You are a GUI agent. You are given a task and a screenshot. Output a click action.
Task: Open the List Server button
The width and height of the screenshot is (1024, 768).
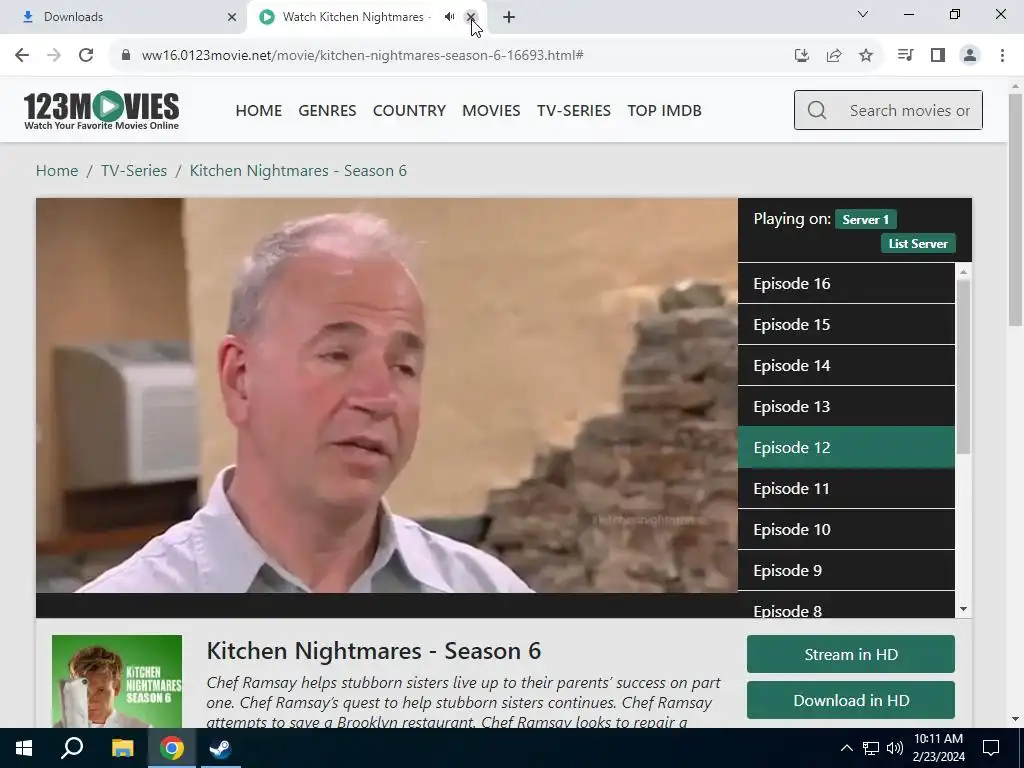click(x=918, y=244)
